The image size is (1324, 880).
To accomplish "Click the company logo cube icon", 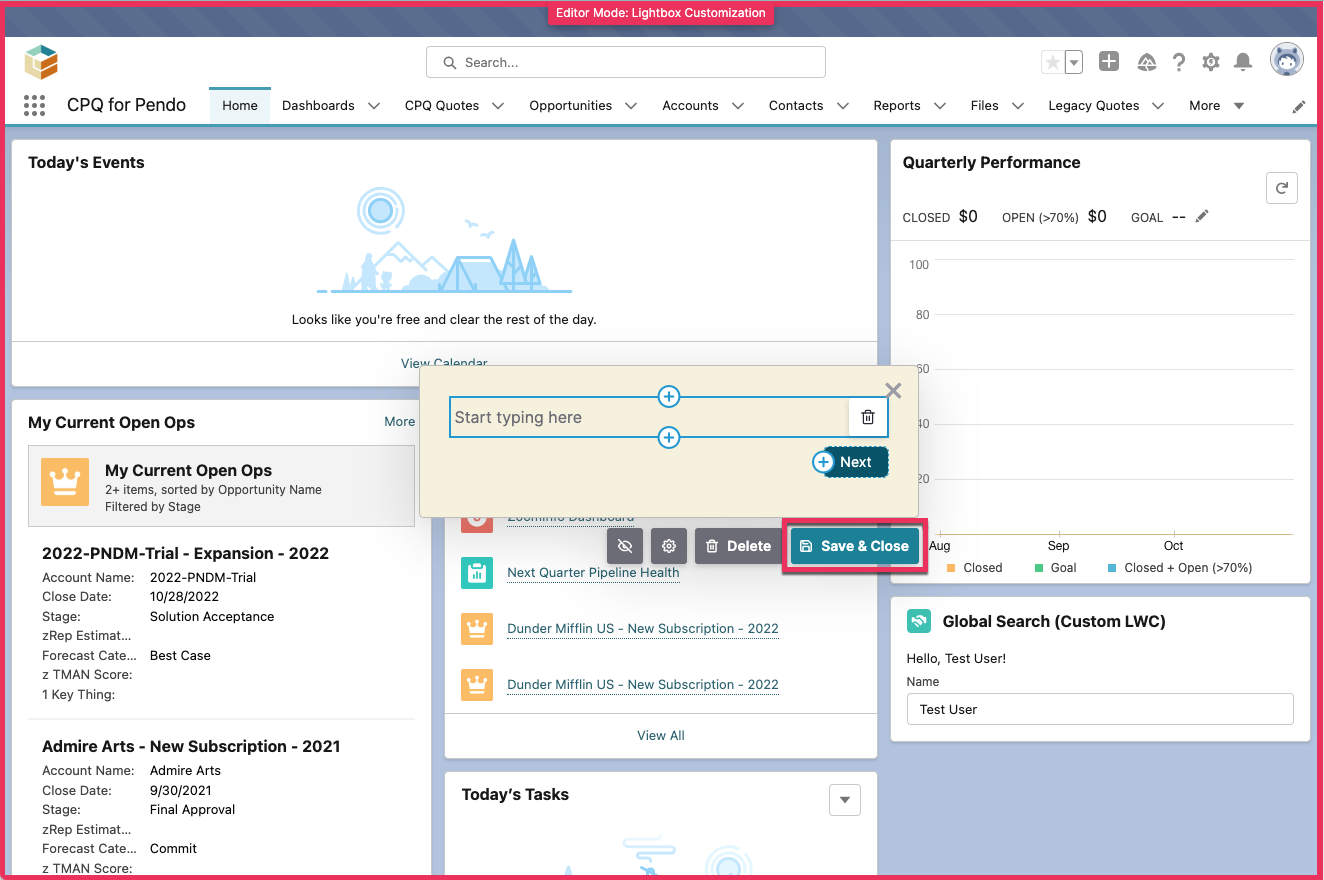I will tap(41, 62).
